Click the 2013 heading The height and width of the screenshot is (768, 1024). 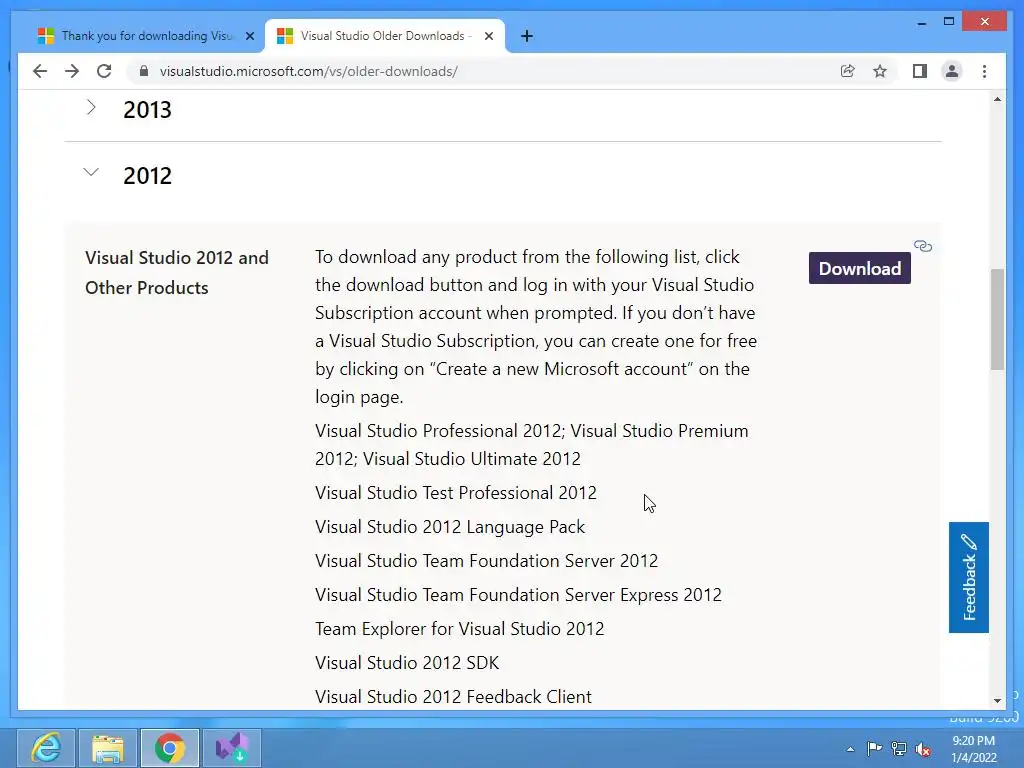[x=148, y=110]
